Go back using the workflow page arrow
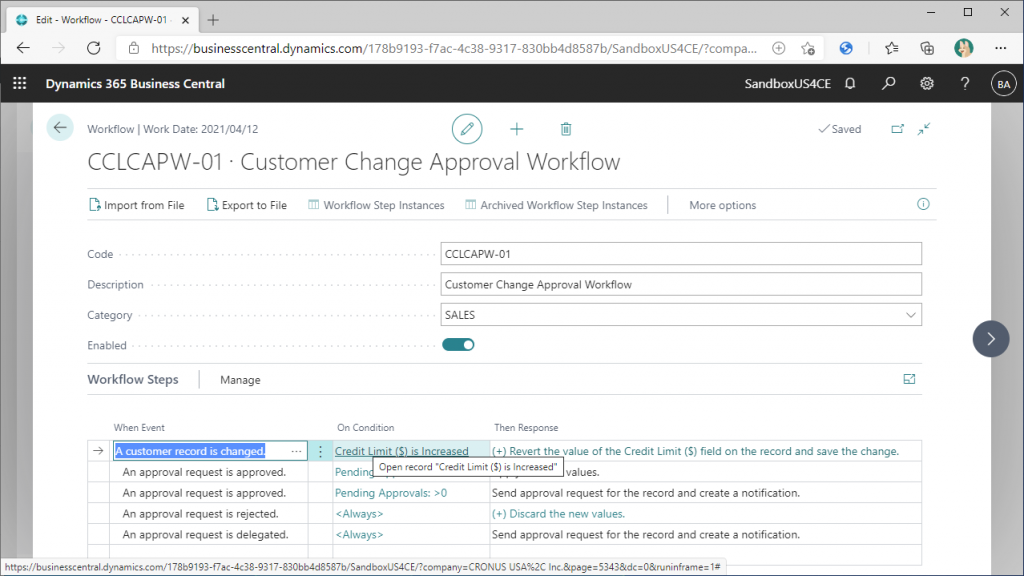The width and height of the screenshot is (1024, 576). pyautogui.click(x=60, y=128)
